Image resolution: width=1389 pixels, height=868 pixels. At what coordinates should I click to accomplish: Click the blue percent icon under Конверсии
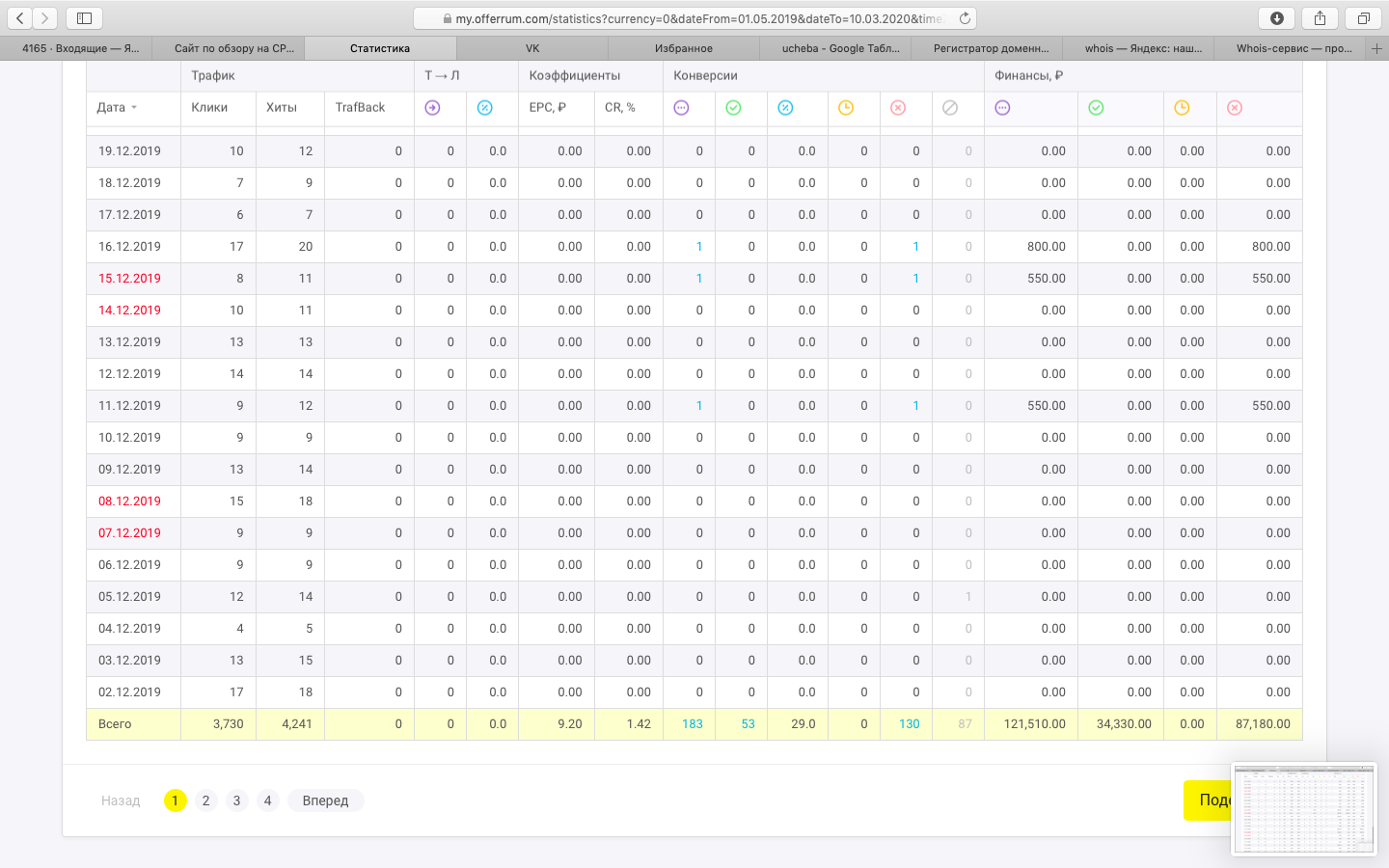tap(785, 108)
